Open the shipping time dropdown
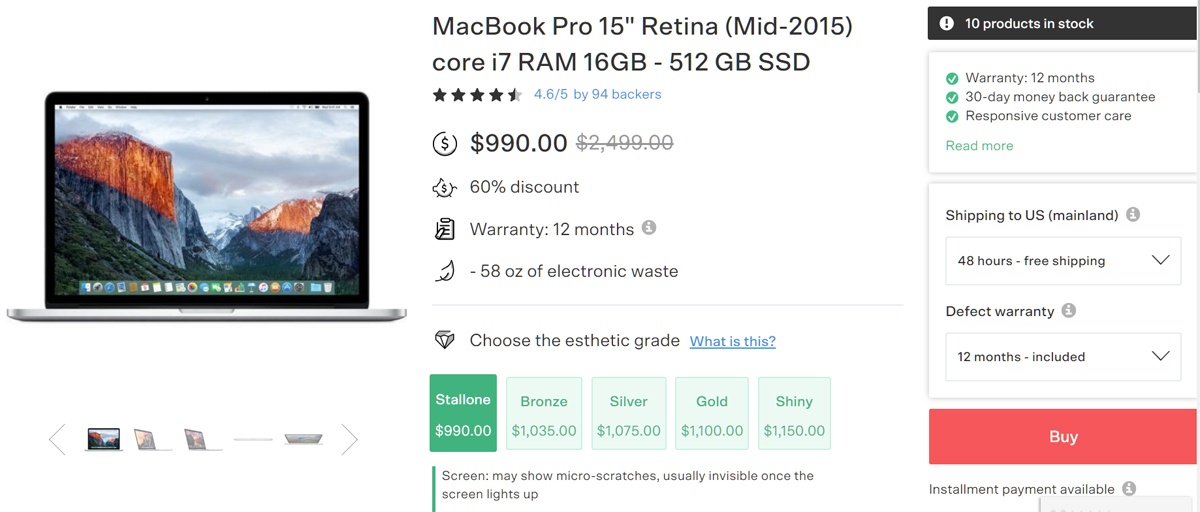This screenshot has height=512, width=1200. [1062, 261]
